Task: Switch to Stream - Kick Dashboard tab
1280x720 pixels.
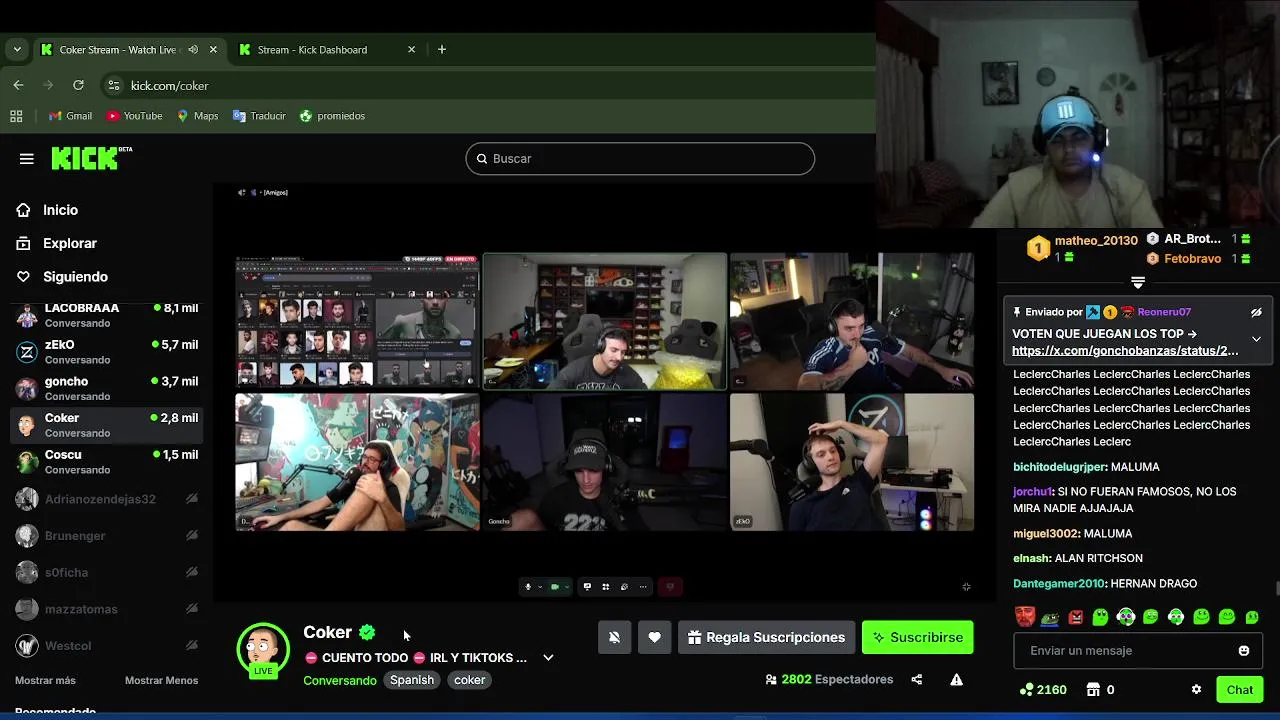Action: 326,49
